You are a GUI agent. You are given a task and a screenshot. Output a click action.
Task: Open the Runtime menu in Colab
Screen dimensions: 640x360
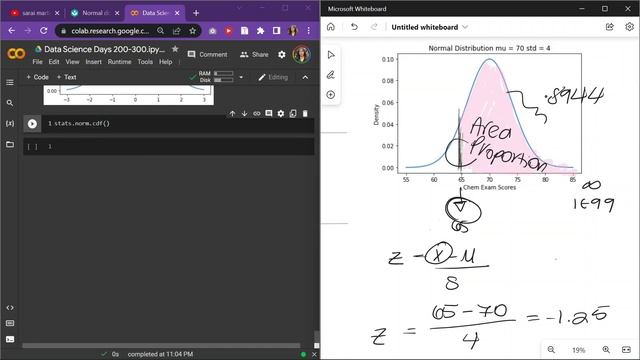(120, 62)
